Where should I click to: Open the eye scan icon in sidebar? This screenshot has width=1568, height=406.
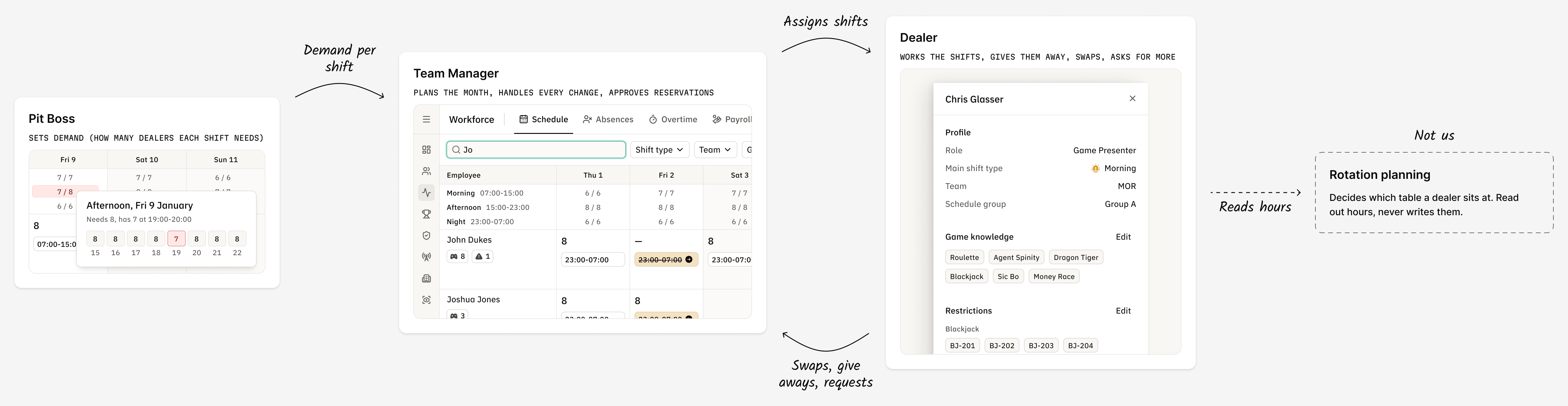click(426, 300)
